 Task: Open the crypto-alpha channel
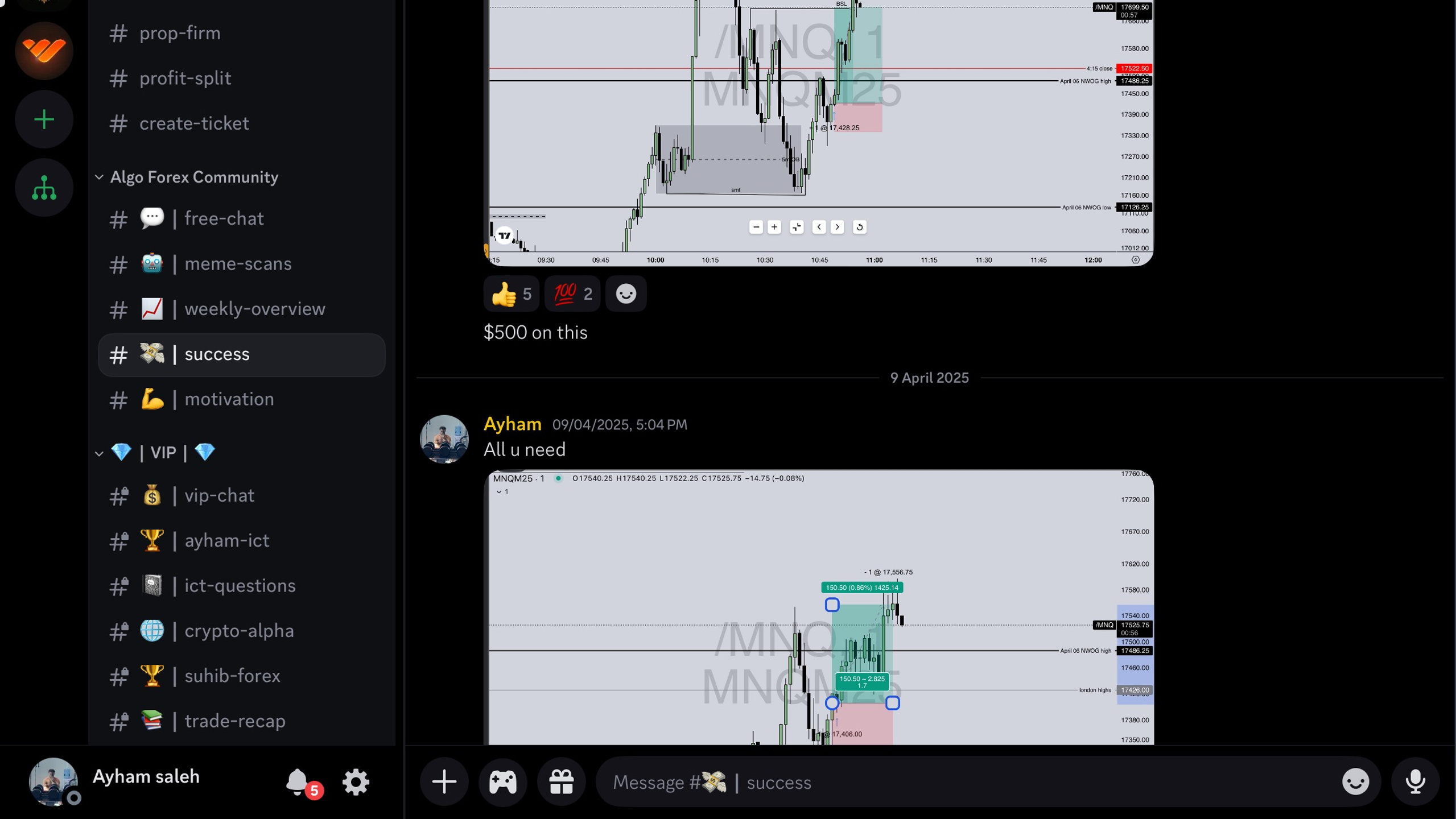[242, 631]
